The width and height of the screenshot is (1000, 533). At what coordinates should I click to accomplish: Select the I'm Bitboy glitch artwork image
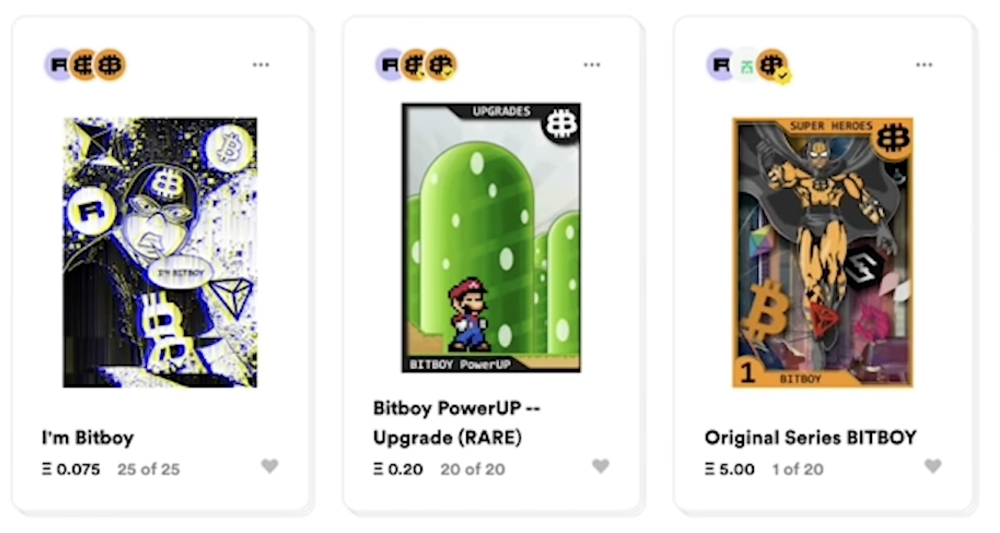tap(160, 252)
